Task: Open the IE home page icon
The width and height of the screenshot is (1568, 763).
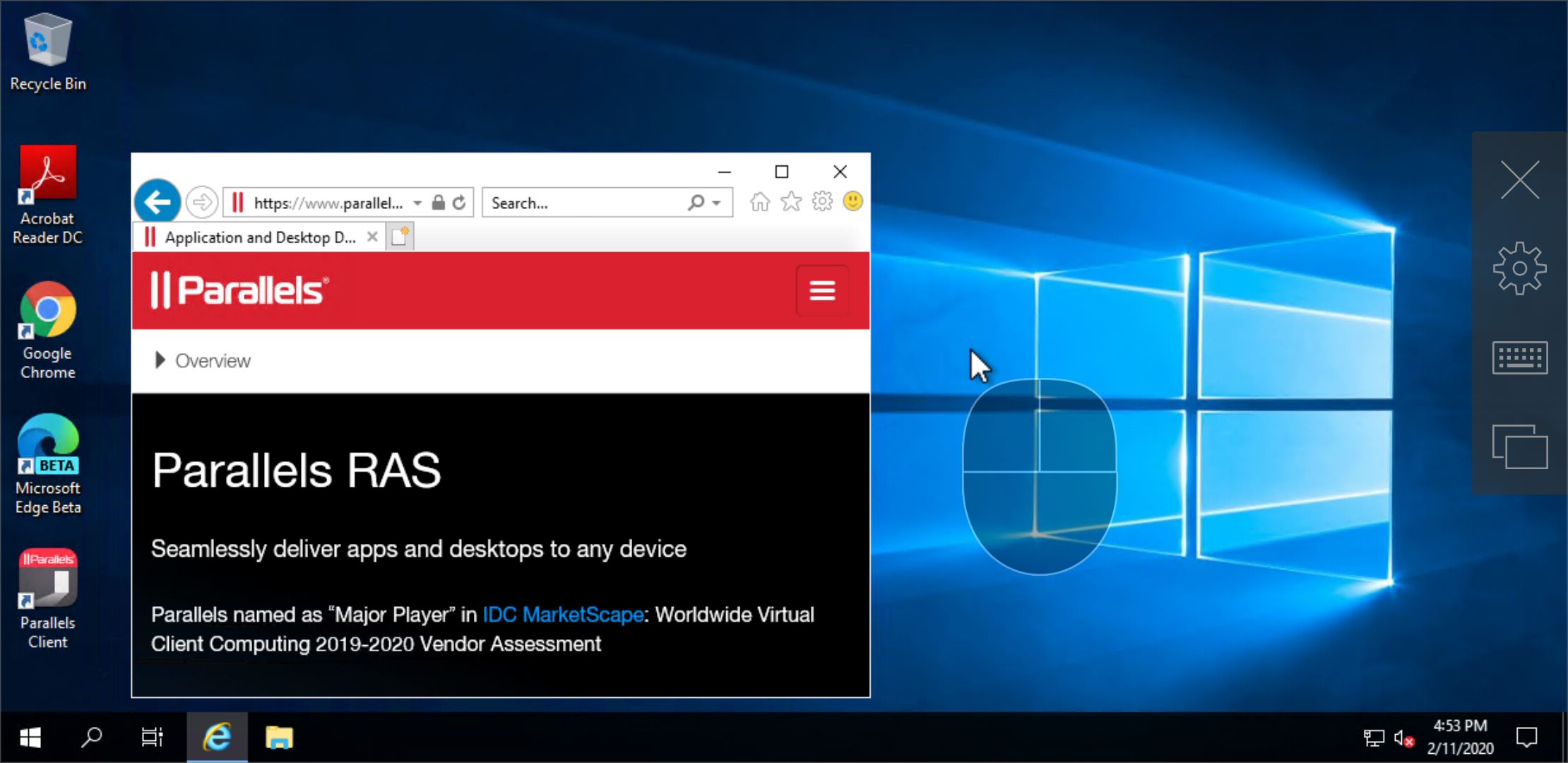Action: (760, 202)
